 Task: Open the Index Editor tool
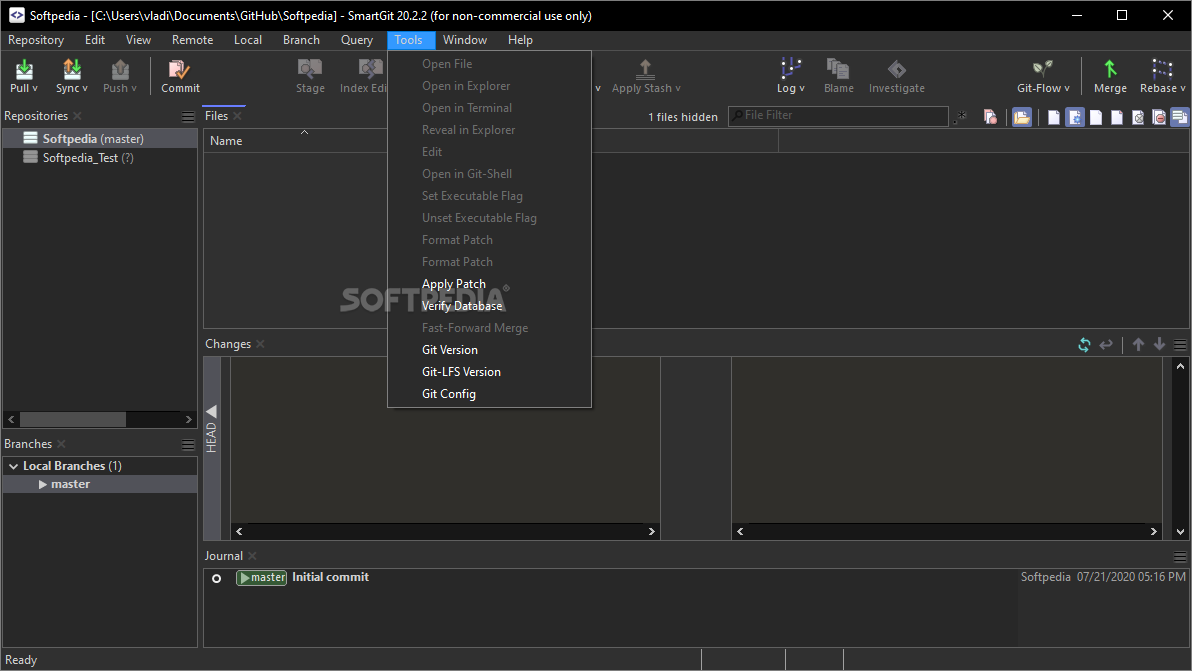coord(363,76)
